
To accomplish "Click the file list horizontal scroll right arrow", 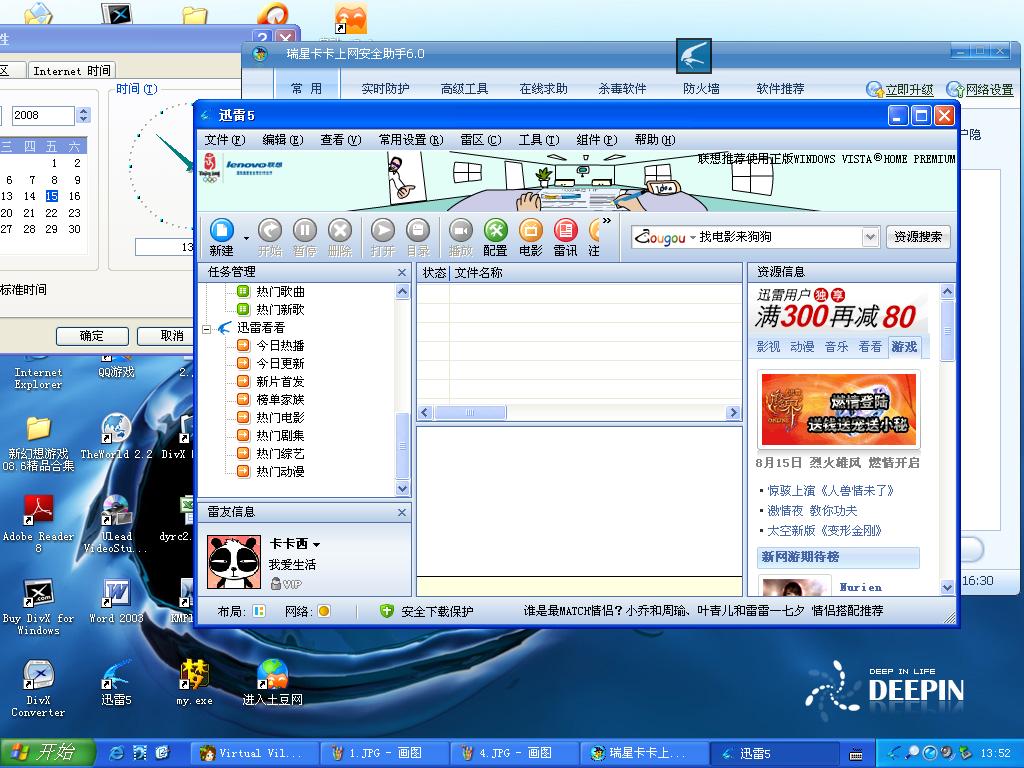I will [733, 413].
